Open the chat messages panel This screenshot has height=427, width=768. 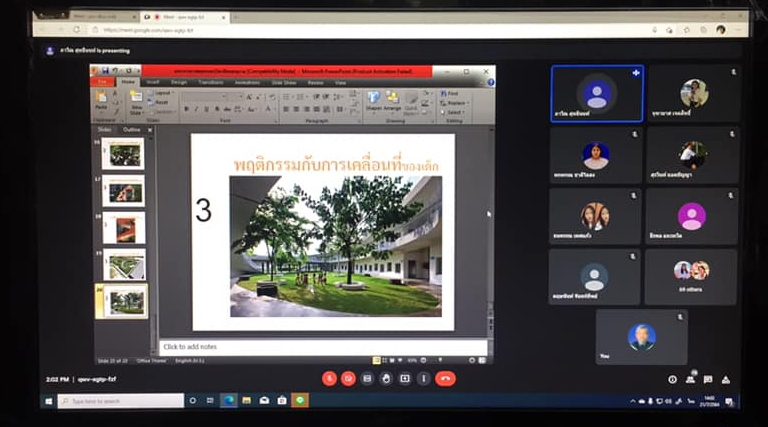point(708,380)
